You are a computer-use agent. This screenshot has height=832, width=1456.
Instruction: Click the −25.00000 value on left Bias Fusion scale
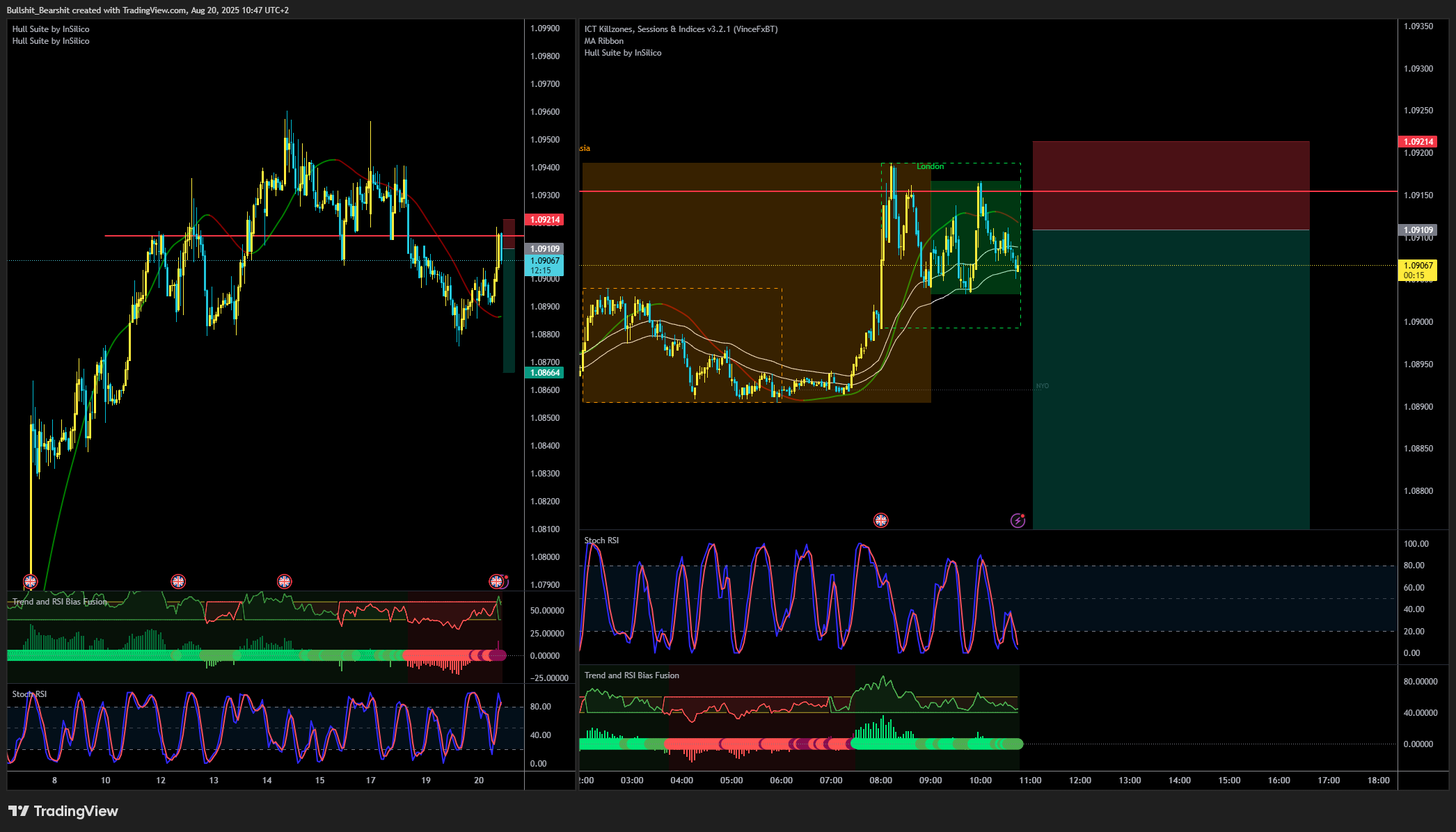pyautogui.click(x=549, y=678)
